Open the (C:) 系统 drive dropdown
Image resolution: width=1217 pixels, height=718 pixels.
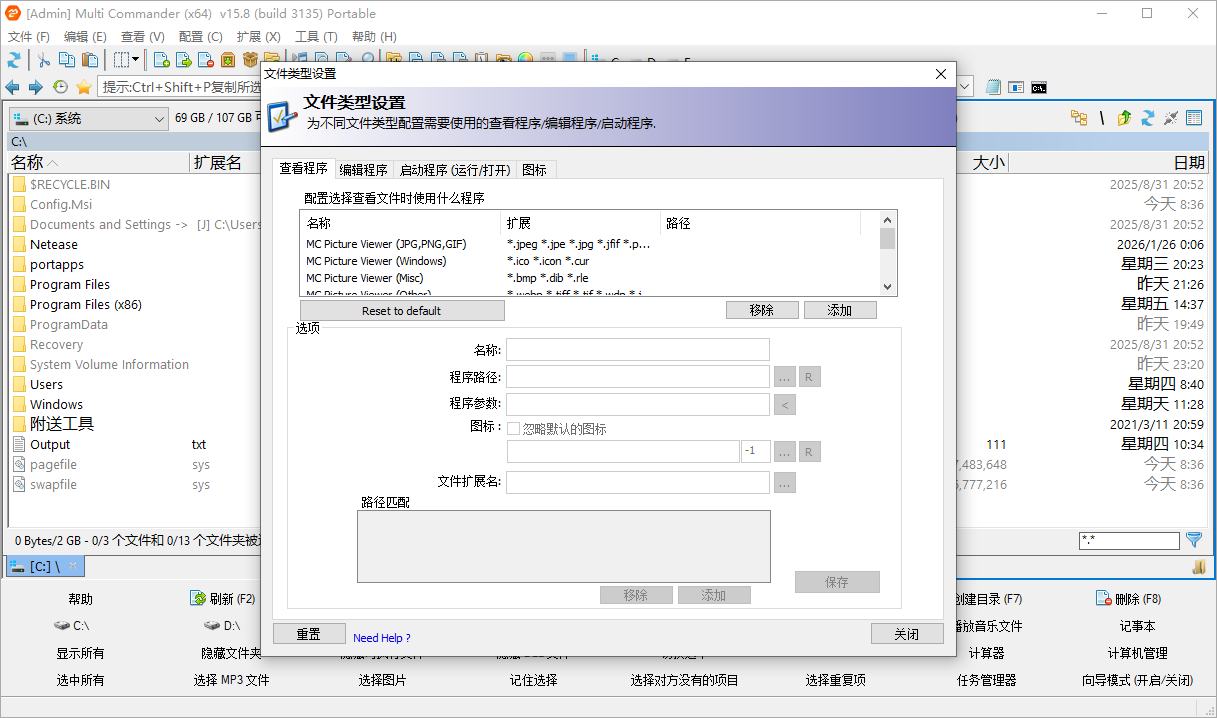(160, 118)
